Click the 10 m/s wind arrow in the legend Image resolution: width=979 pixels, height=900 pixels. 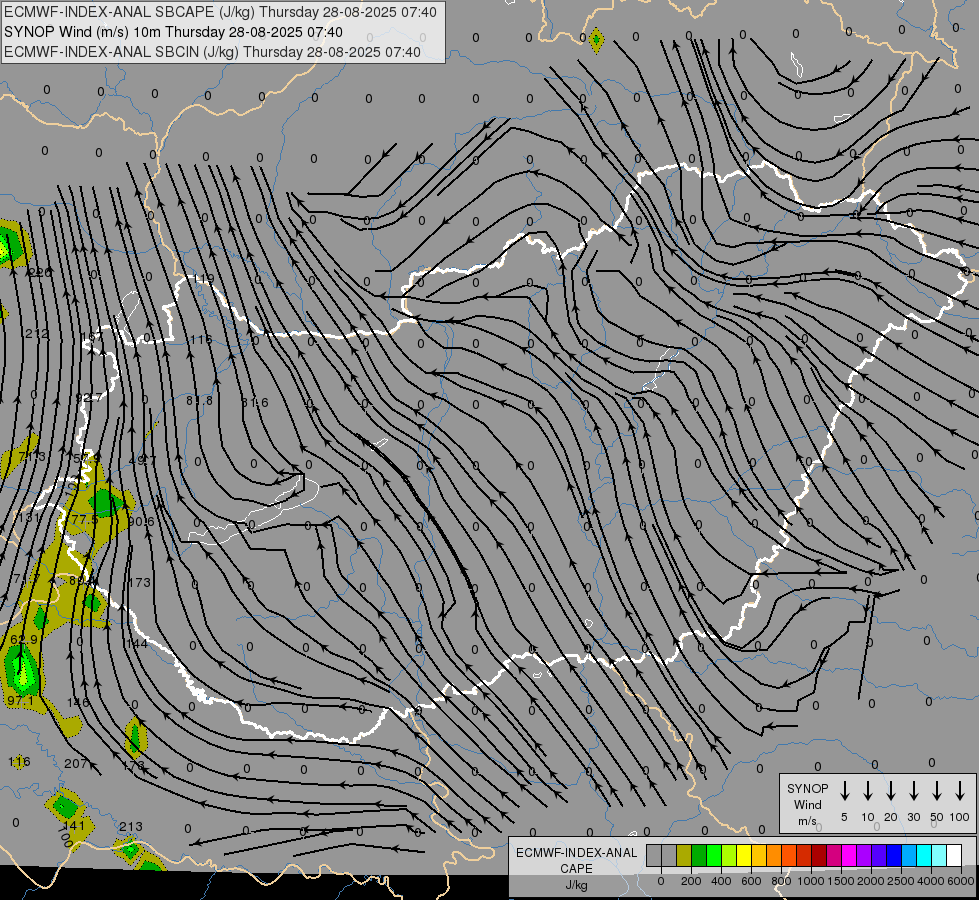pyautogui.click(x=867, y=791)
